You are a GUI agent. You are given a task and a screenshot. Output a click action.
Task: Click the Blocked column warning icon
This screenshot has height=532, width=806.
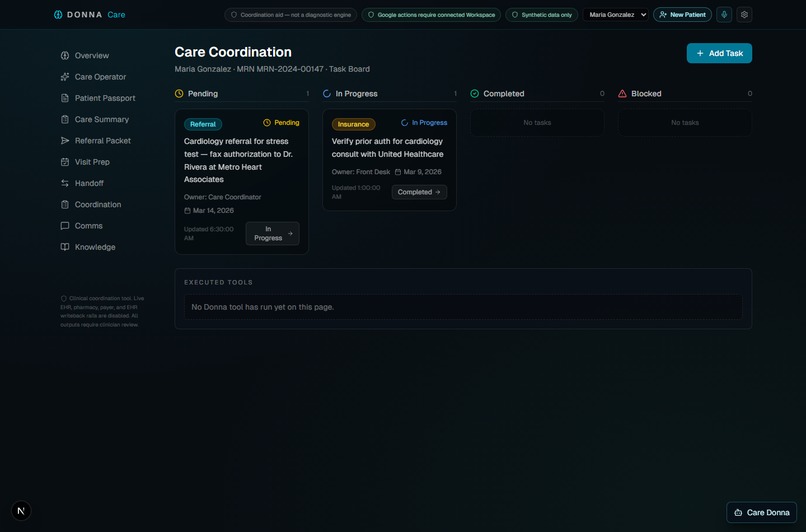coord(622,94)
